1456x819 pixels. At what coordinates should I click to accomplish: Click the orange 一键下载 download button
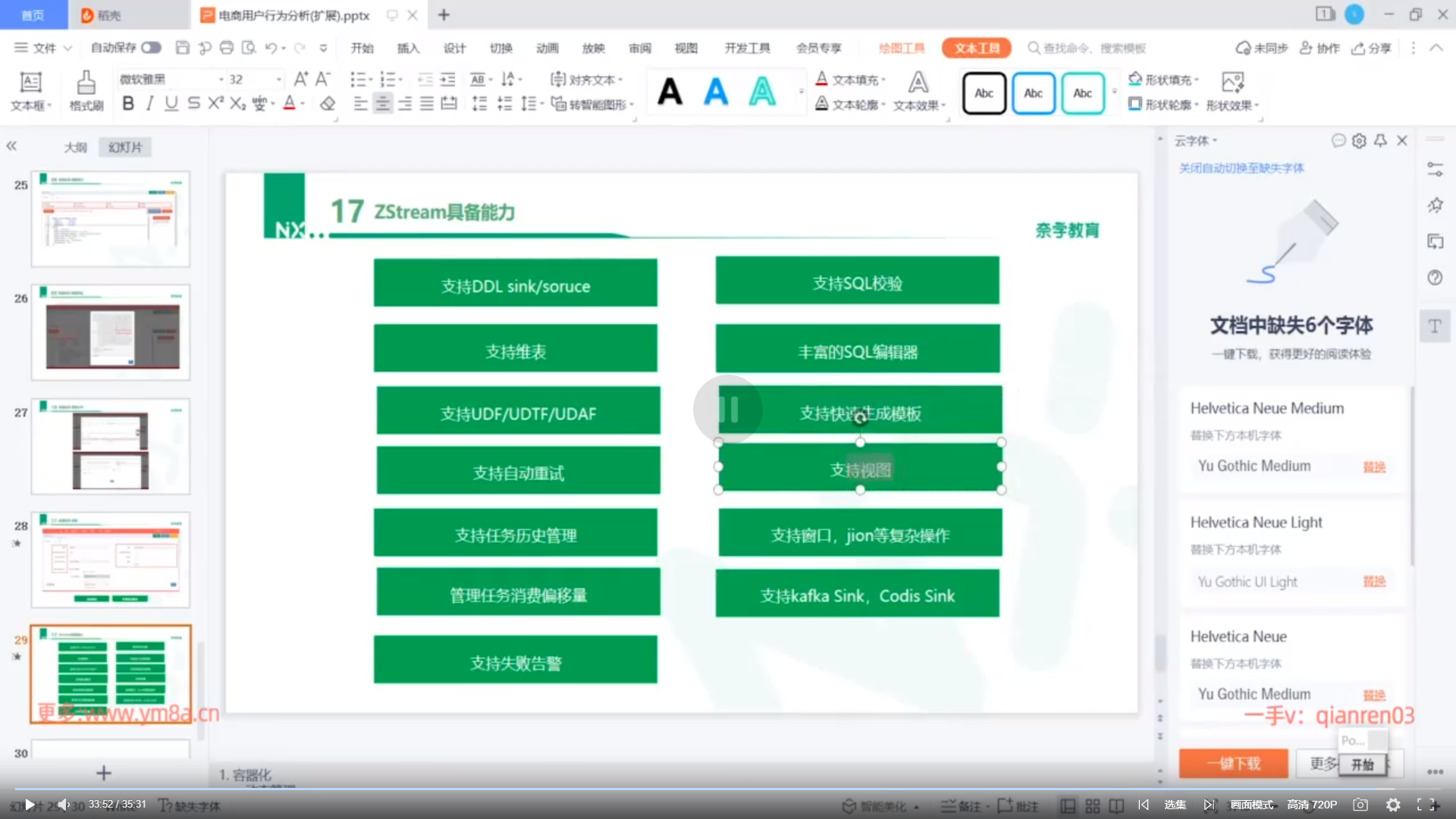point(1233,764)
